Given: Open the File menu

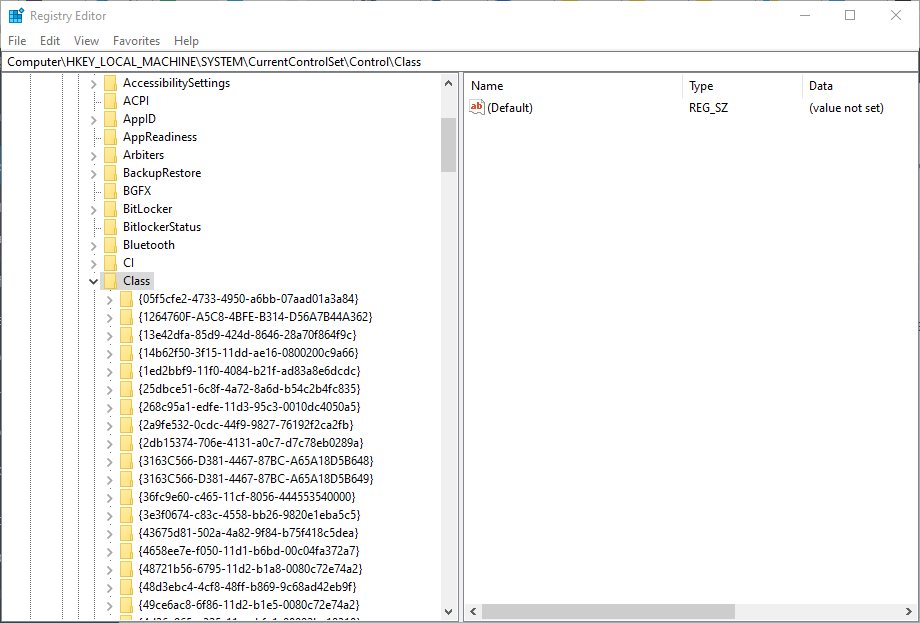Looking at the screenshot, I should (17, 40).
